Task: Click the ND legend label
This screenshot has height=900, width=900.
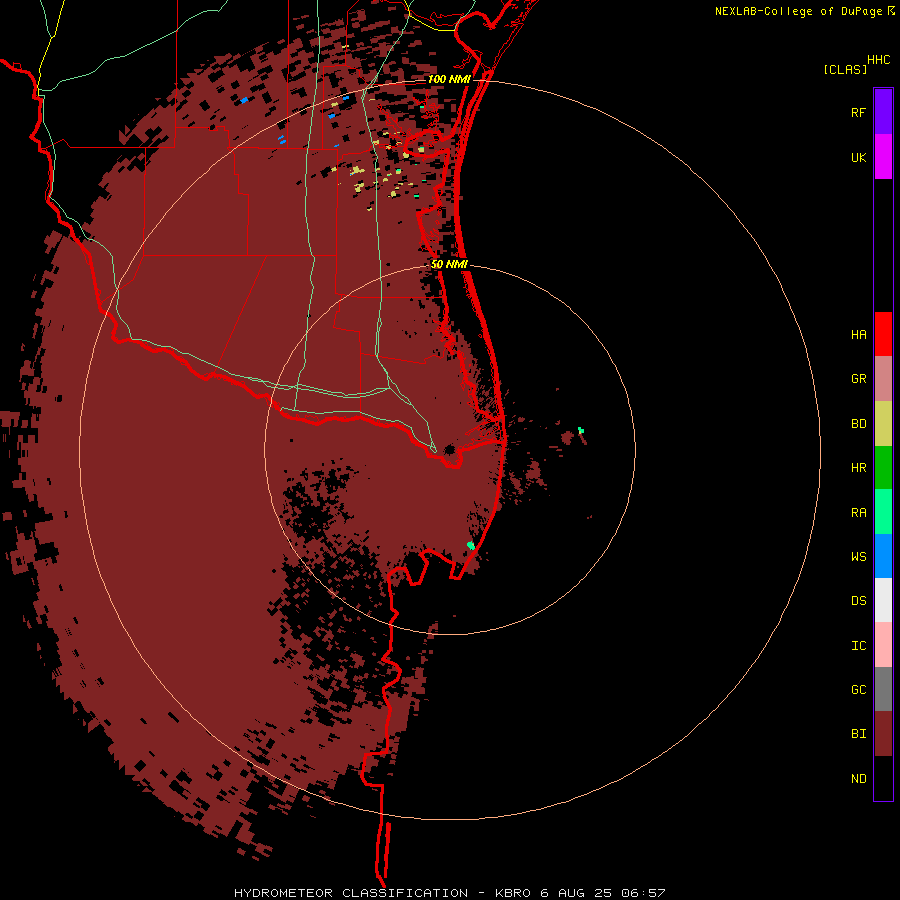Action: 858,779
